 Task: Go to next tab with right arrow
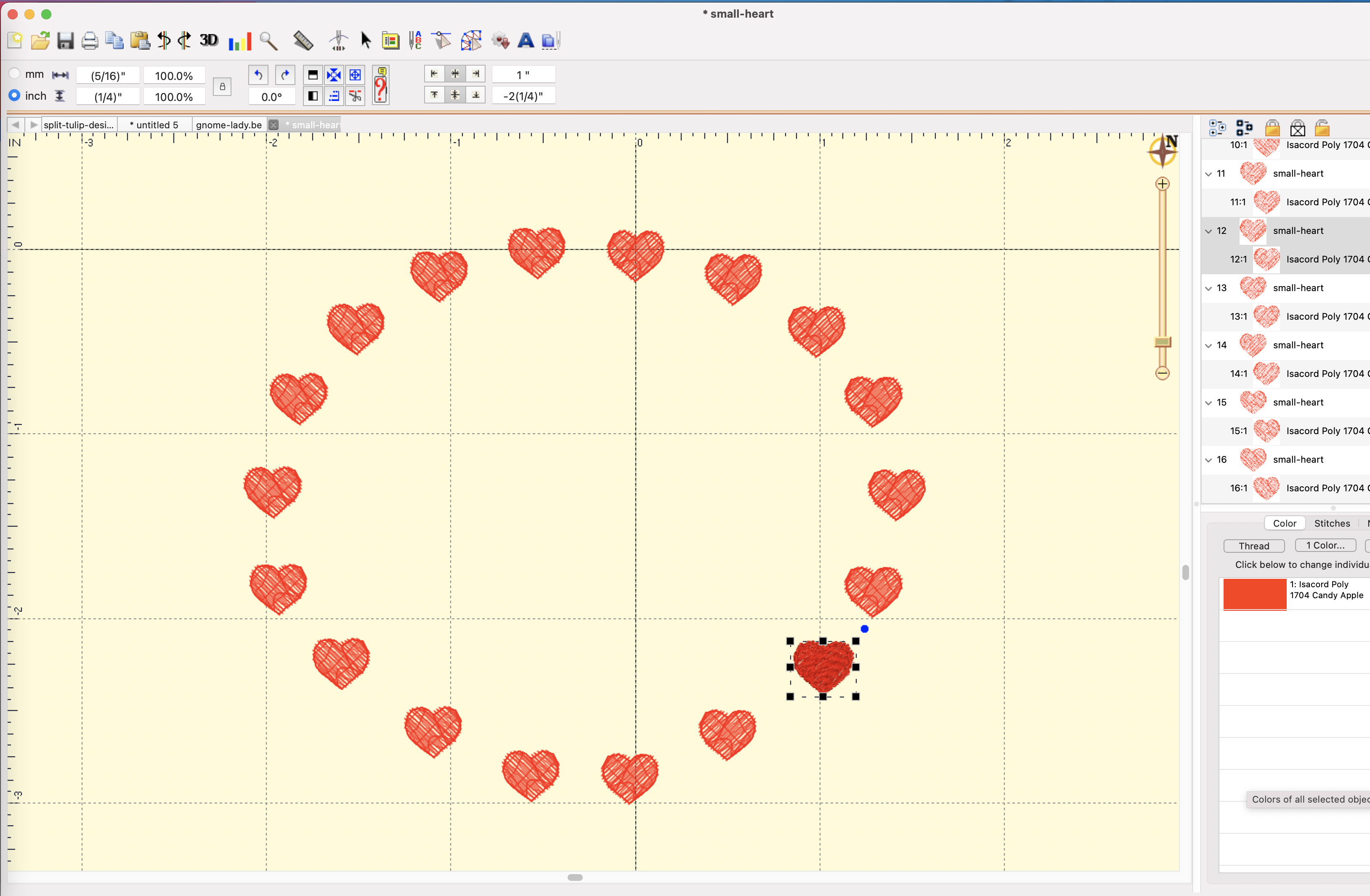(33, 125)
